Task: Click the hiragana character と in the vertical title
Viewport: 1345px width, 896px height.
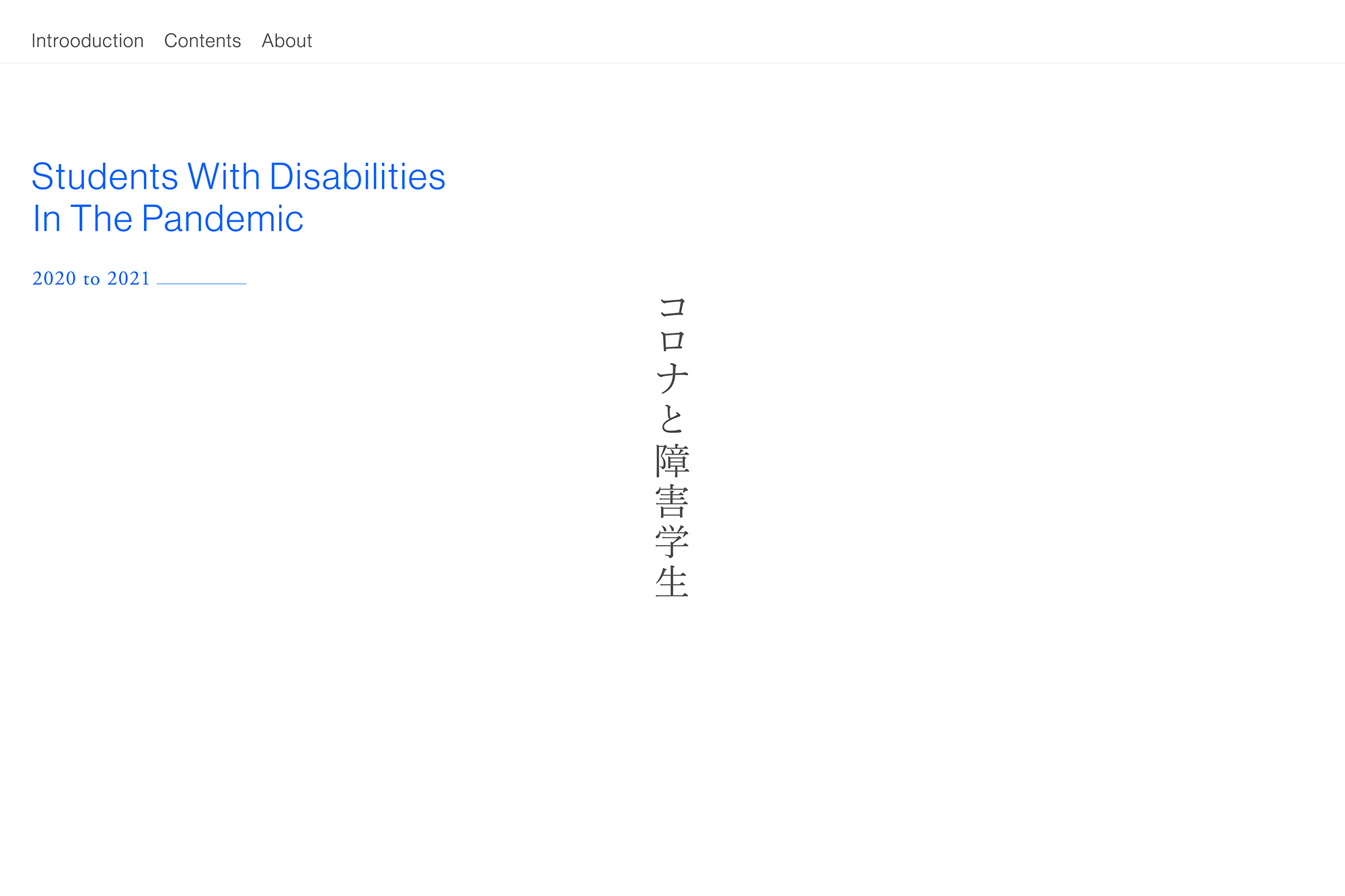Action: tap(672, 419)
